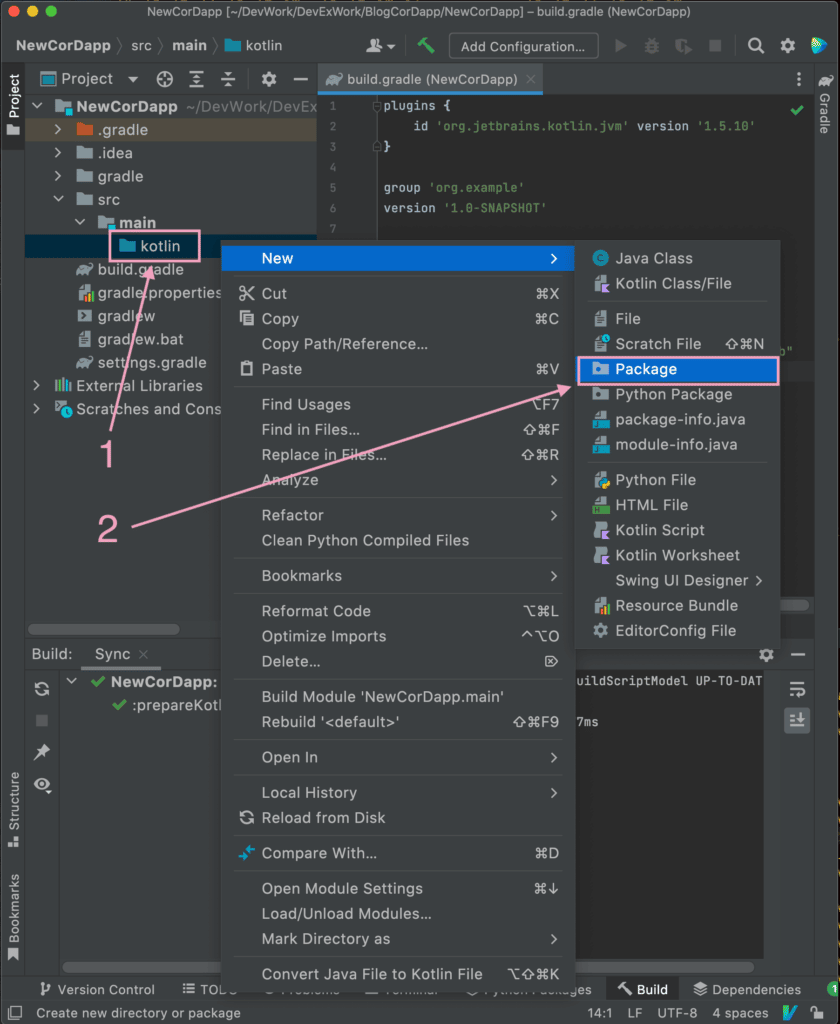
Task: Choose Reload from Disk
Action: (x=398, y=818)
